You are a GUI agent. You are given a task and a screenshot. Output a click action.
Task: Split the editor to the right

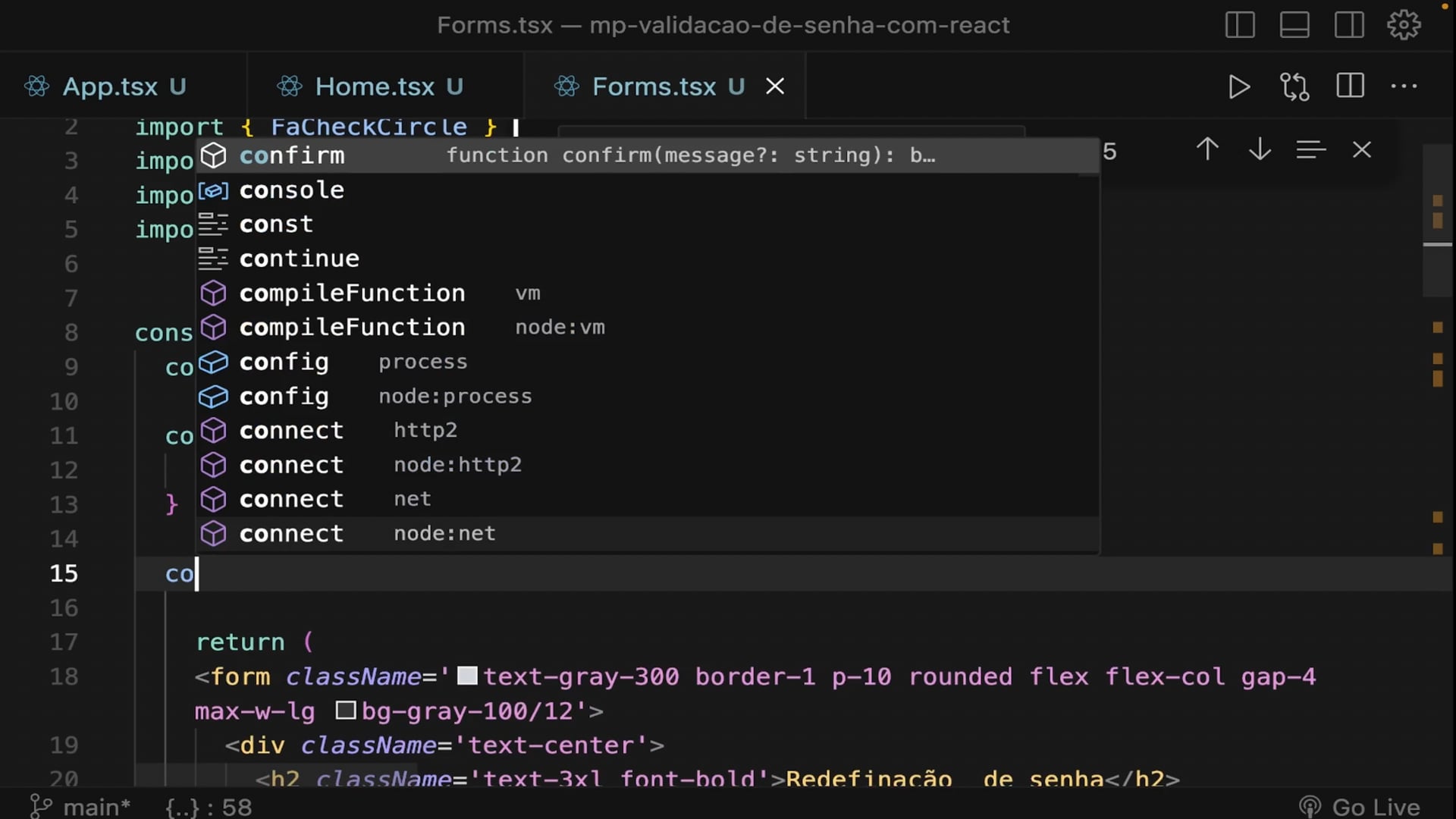click(1350, 86)
